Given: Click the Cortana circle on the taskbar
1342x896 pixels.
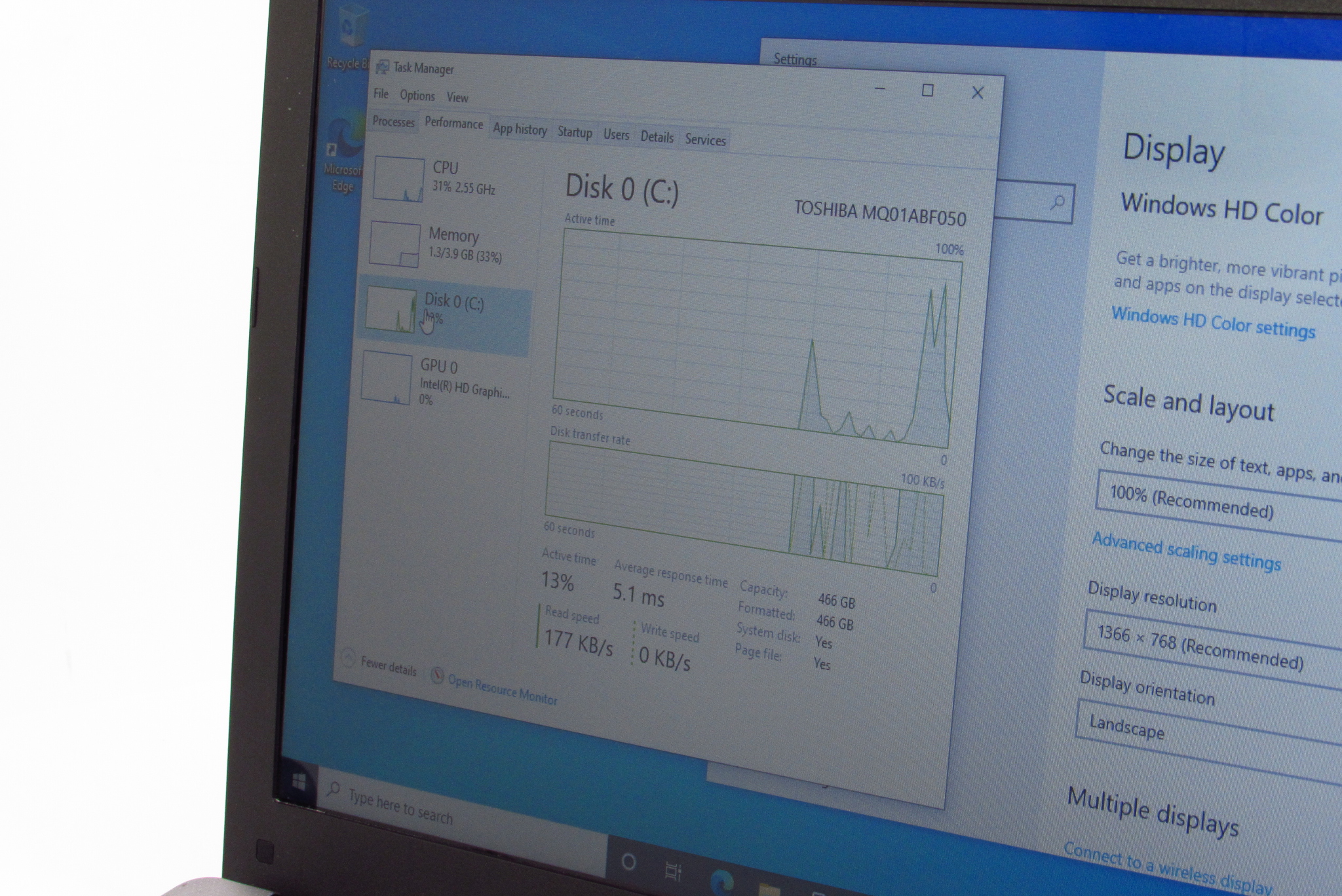Looking at the screenshot, I should point(628,861).
